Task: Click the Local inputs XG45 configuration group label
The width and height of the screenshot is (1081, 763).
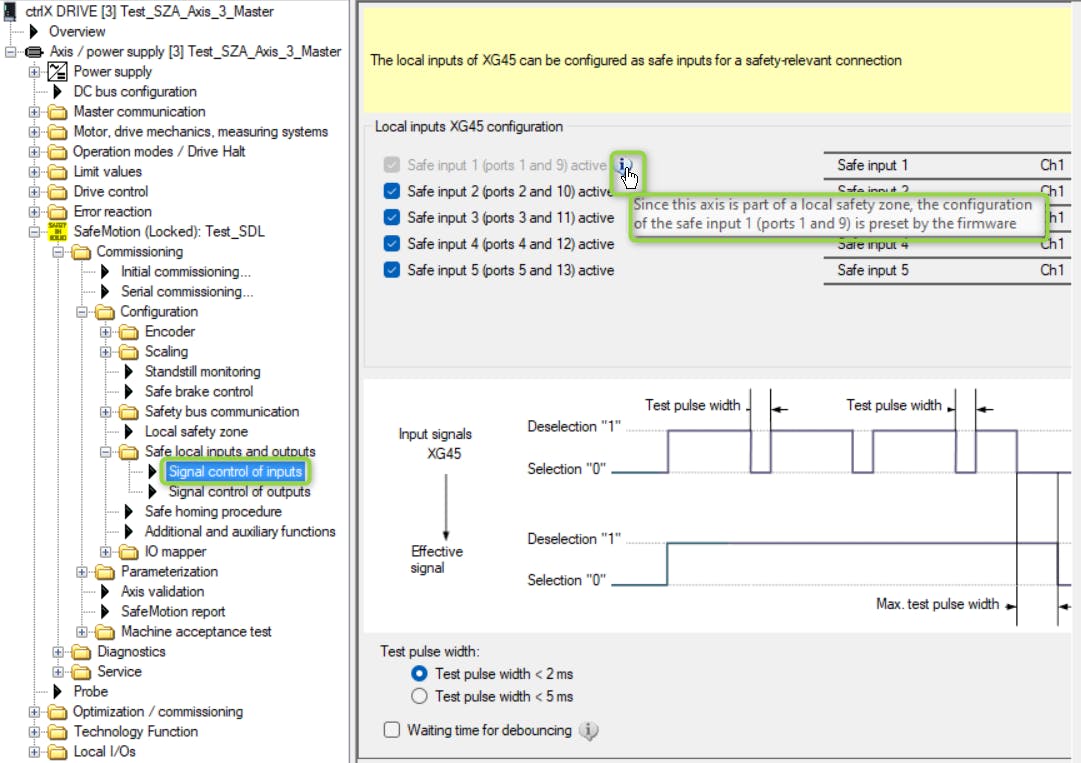Action: (x=469, y=126)
